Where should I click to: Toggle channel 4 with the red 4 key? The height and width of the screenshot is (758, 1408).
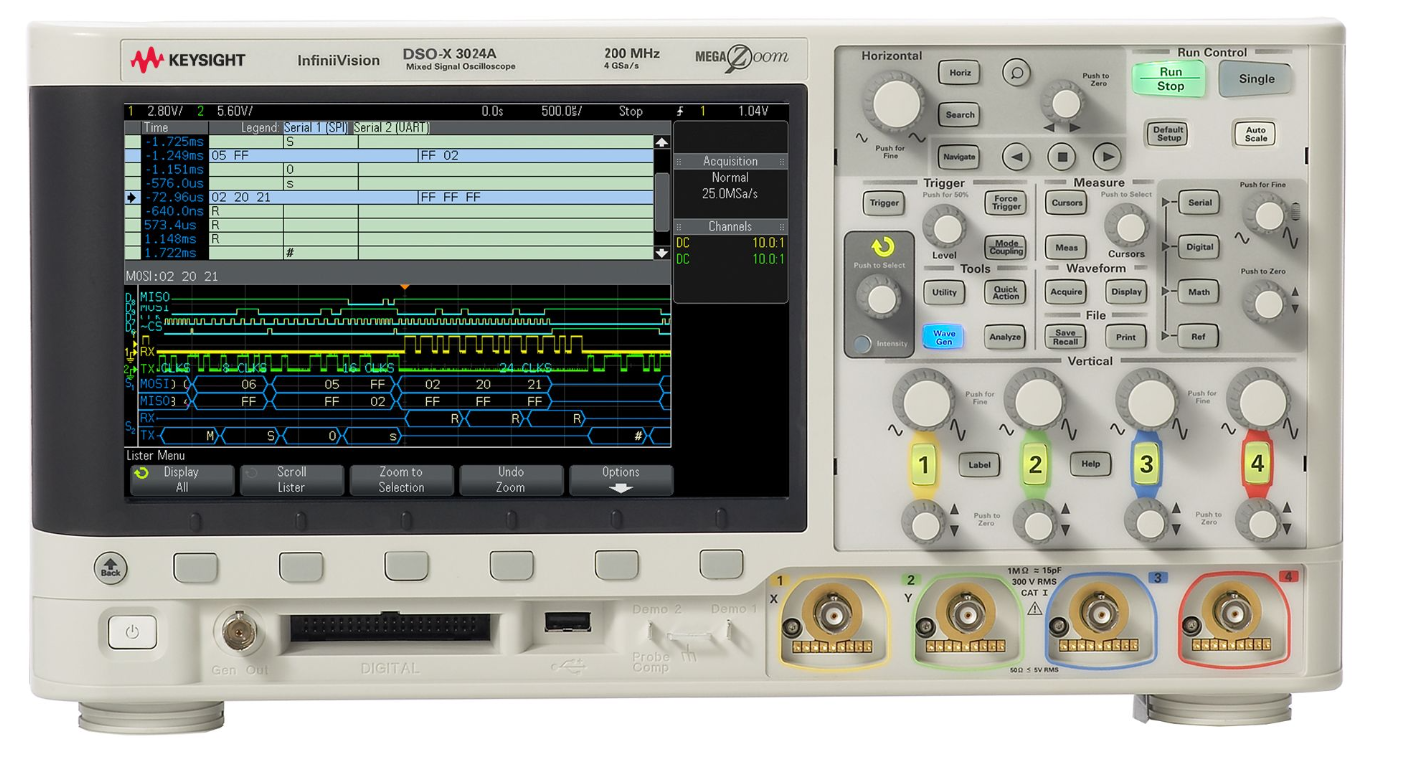coord(1257,465)
